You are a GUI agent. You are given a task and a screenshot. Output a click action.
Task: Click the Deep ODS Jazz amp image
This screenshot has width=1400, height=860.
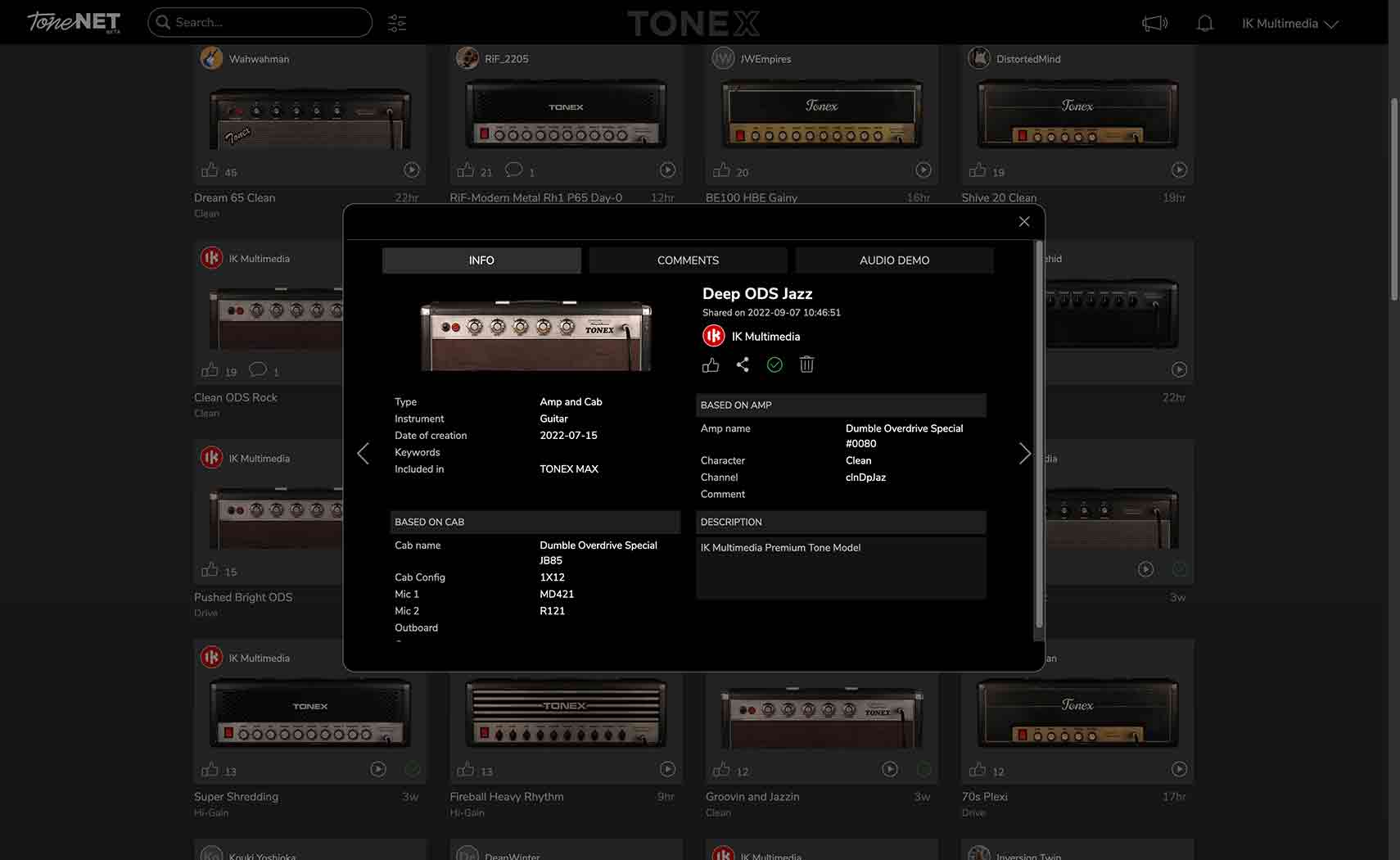click(535, 334)
